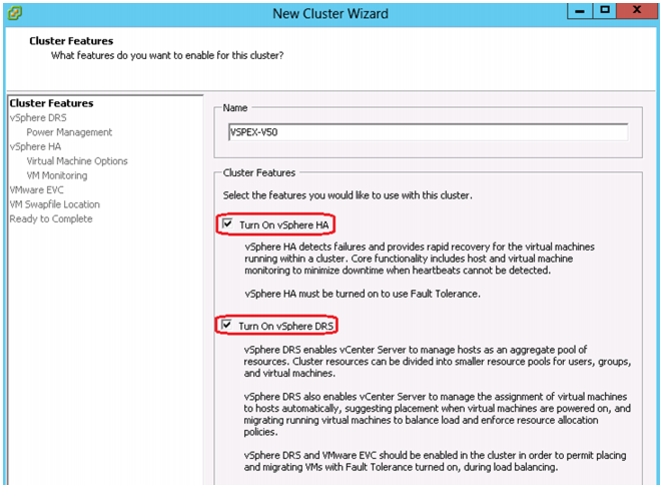661x499 pixels.
Task: Go to vSphere DRS wizard step
Action: [x=38, y=118]
